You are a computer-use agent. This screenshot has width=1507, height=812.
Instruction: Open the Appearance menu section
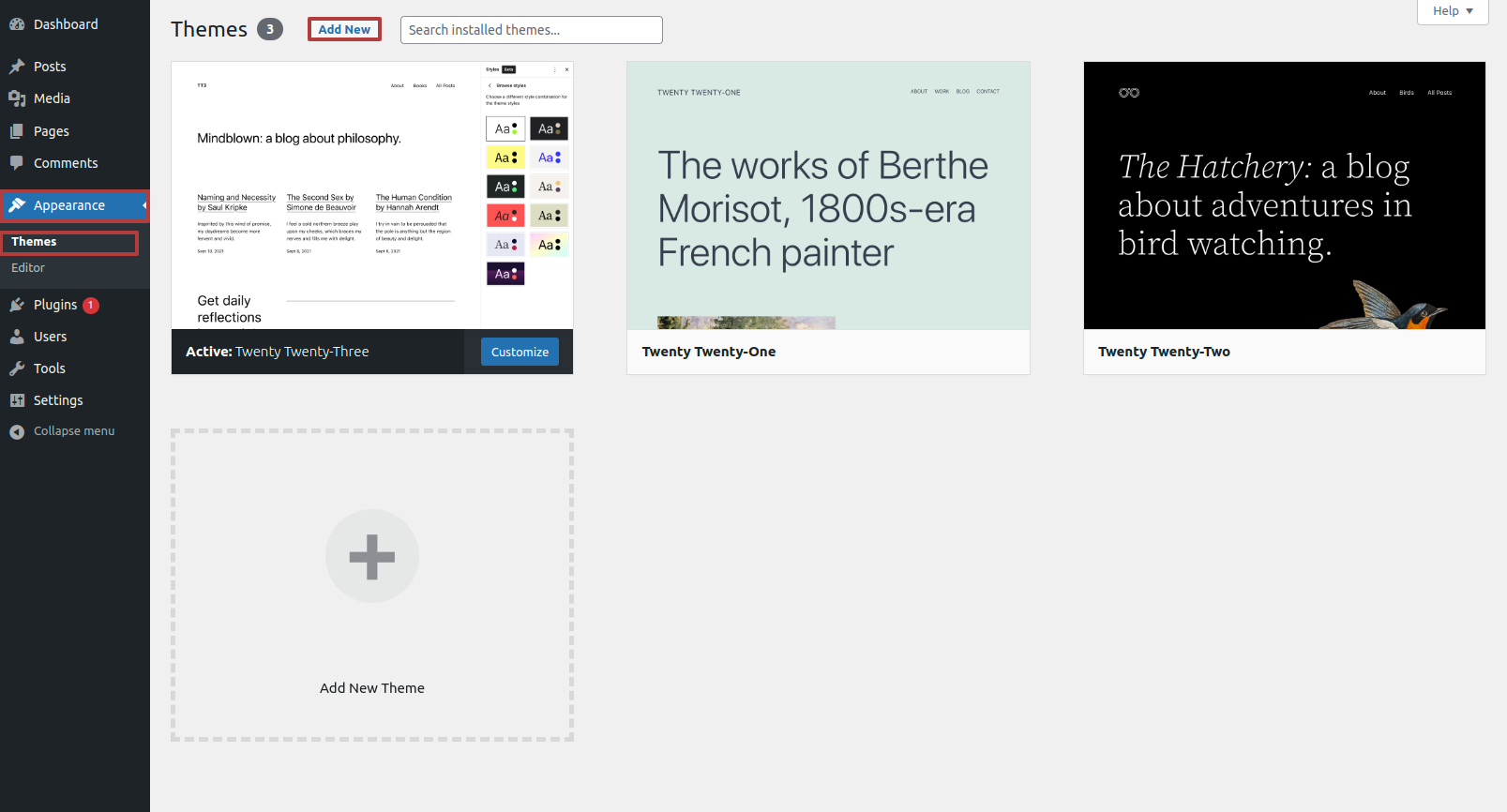tap(69, 205)
